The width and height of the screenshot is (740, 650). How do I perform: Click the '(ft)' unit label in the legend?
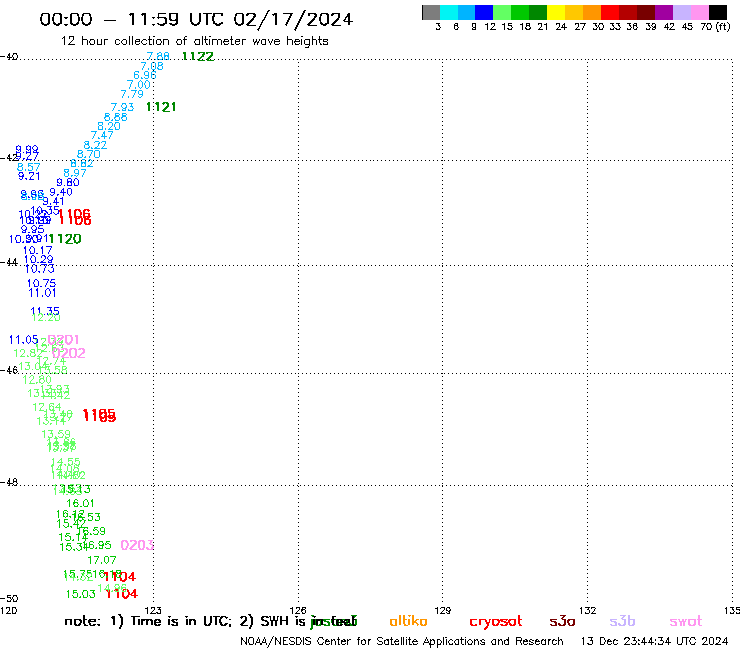tap(723, 27)
